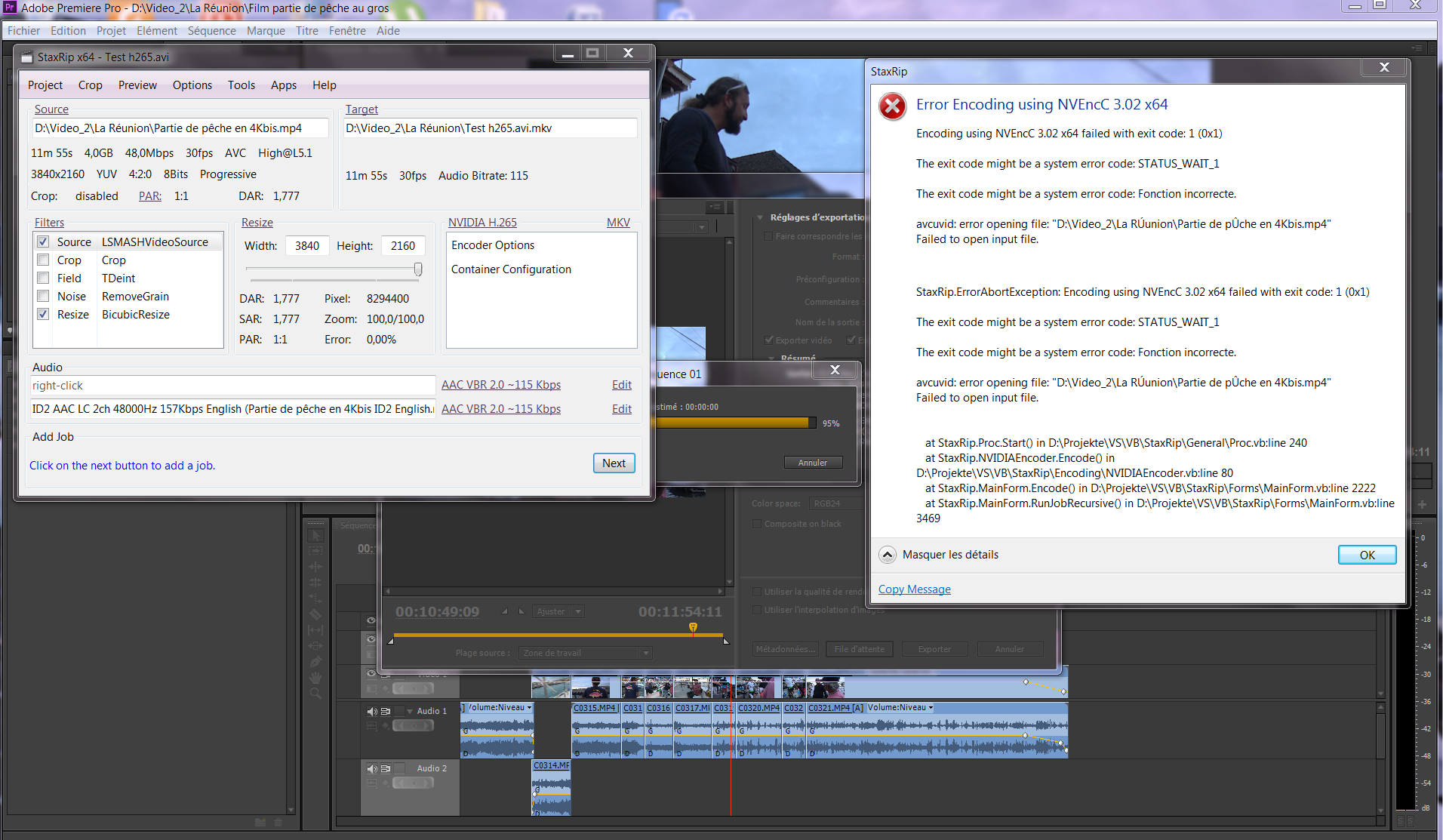
Task: Click the Width input field
Action: pos(306,246)
